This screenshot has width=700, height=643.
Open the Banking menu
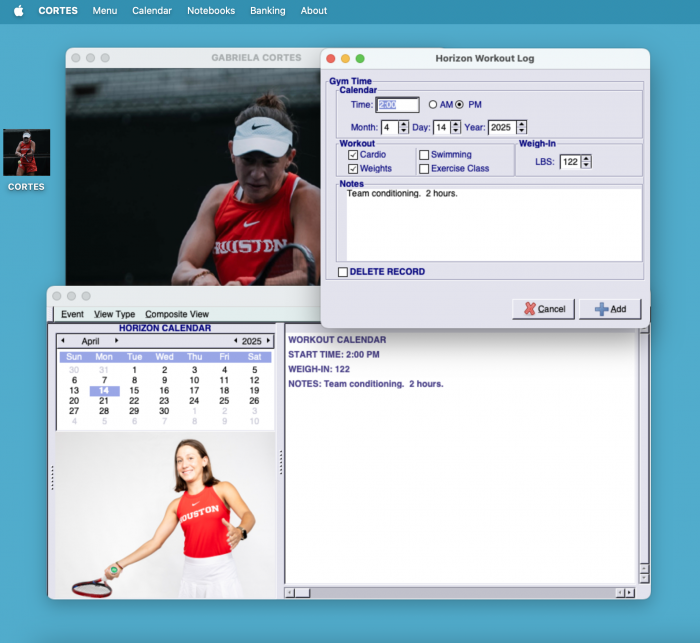pyautogui.click(x=268, y=11)
